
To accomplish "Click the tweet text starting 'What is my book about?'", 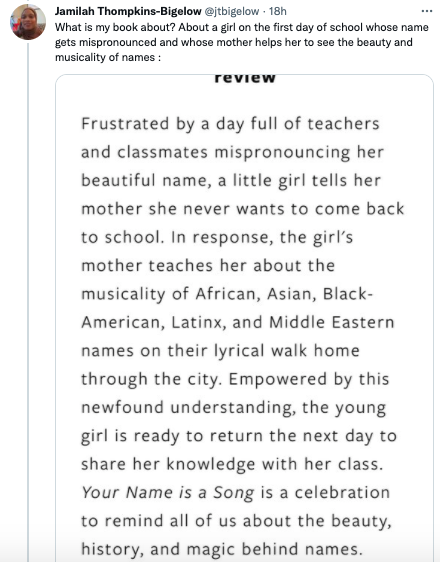I will 241,42.
